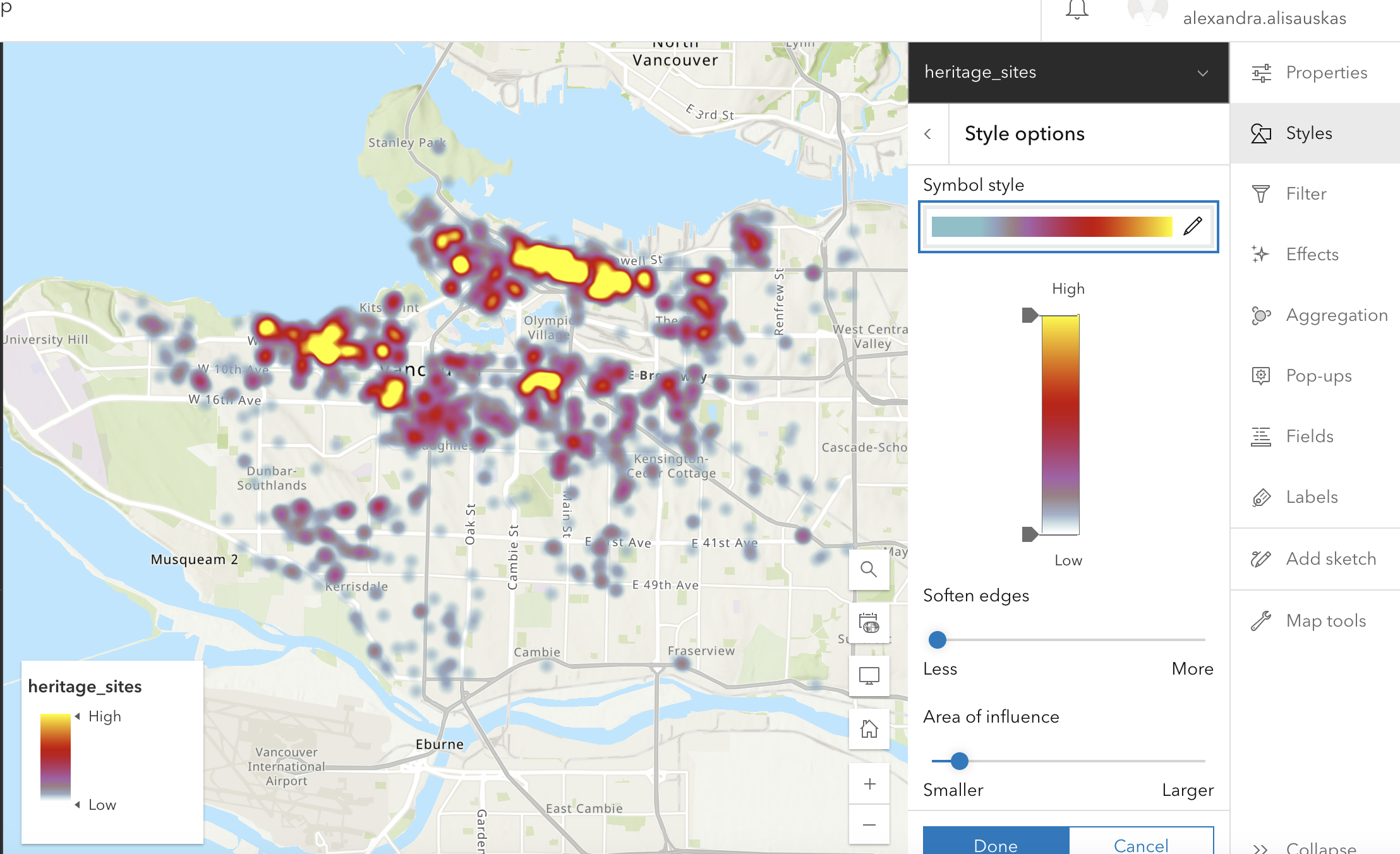Screen dimensions: 1400x854
Task: Return map to home extent
Action: [869, 729]
